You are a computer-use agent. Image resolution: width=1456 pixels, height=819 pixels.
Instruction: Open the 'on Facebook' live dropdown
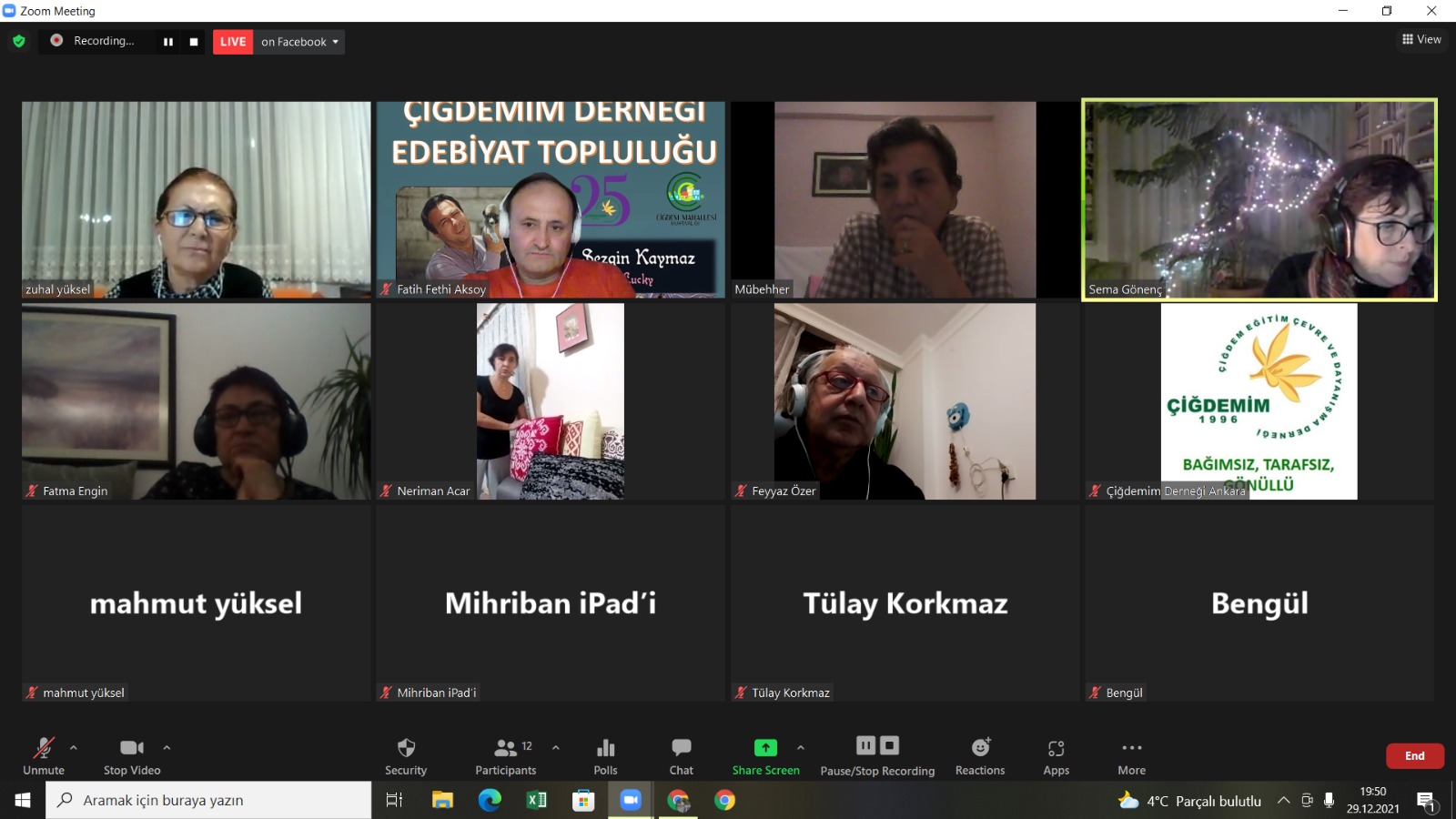299,42
